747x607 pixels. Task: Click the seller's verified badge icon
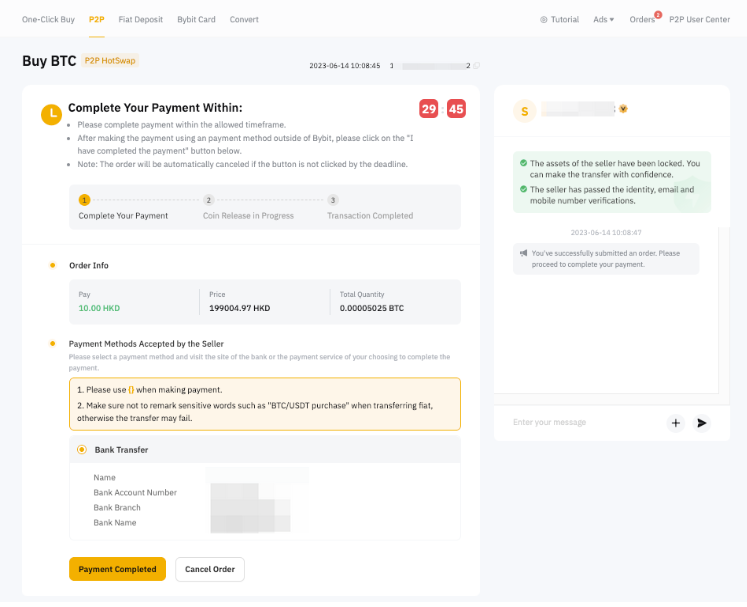pos(623,109)
